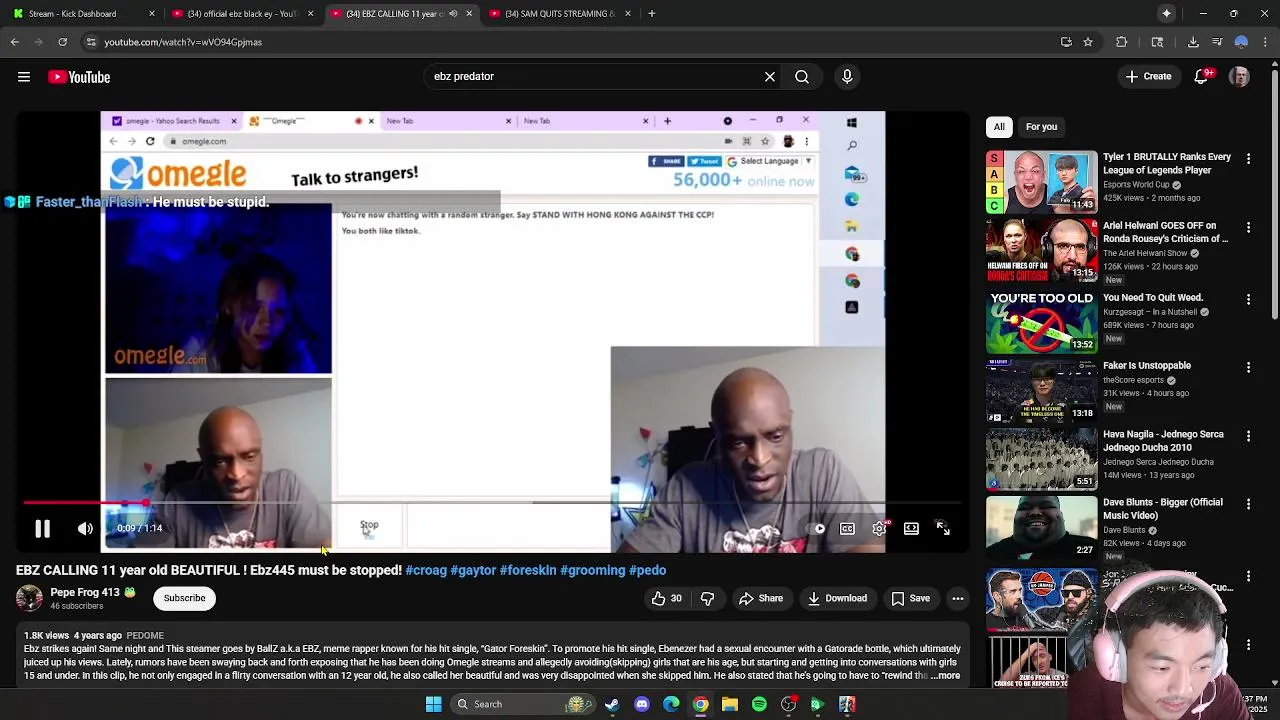Open 'Faker Is Unstoppable' video title
This screenshot has height=720, width=1280.
point(1147,366)
